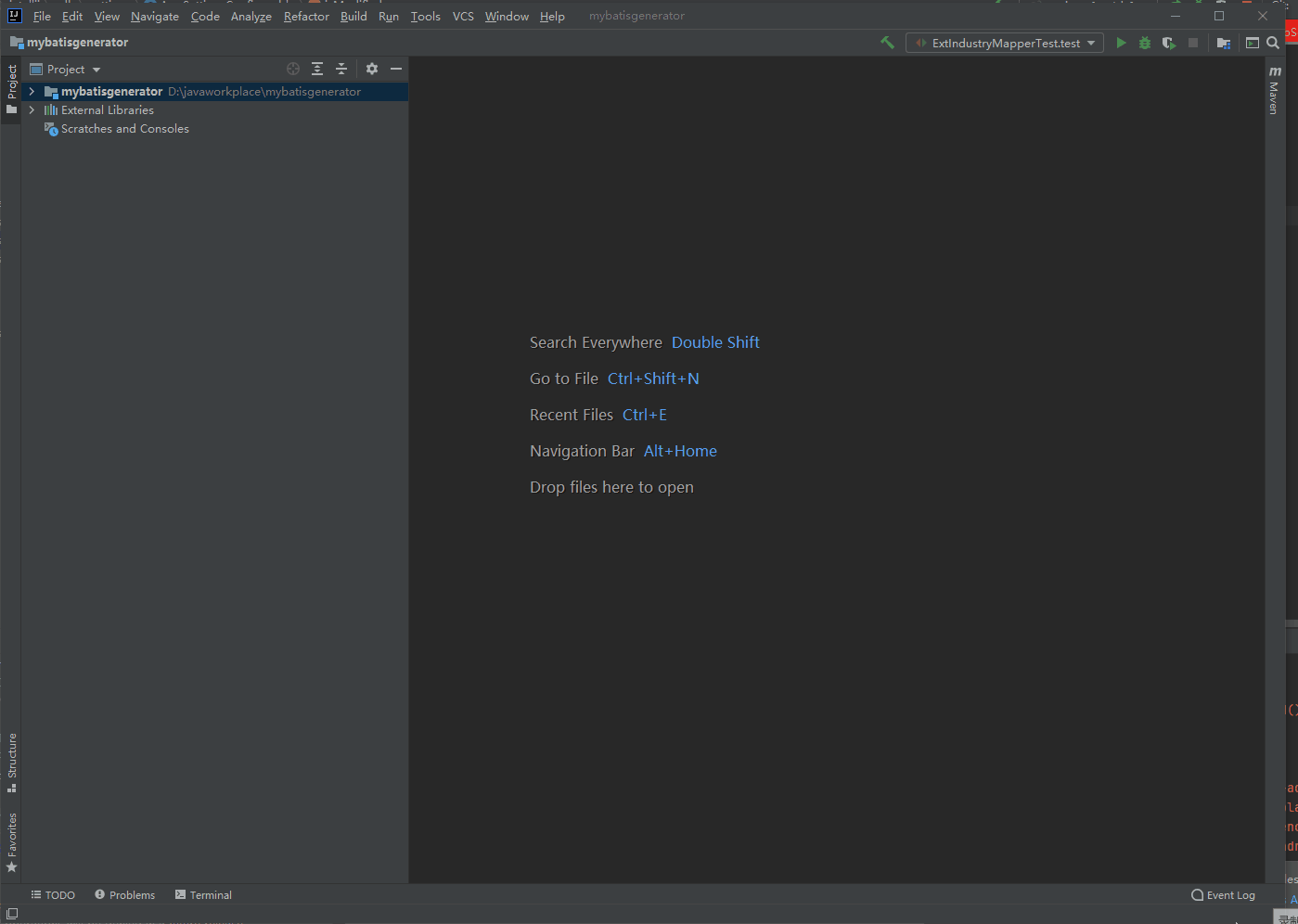The width and height of the screenshot is (1298, 924).
Task: Open the Edit menu
Action: click(x=72, y=17)
